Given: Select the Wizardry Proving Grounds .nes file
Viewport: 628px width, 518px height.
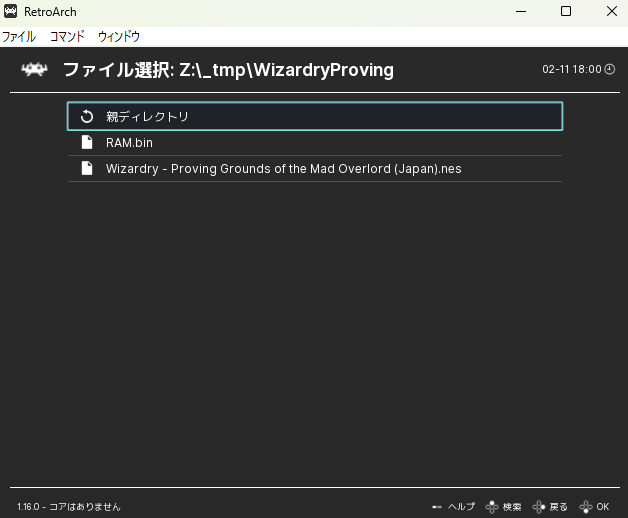Looking at the screenshot, I should [x=315, y=169].
